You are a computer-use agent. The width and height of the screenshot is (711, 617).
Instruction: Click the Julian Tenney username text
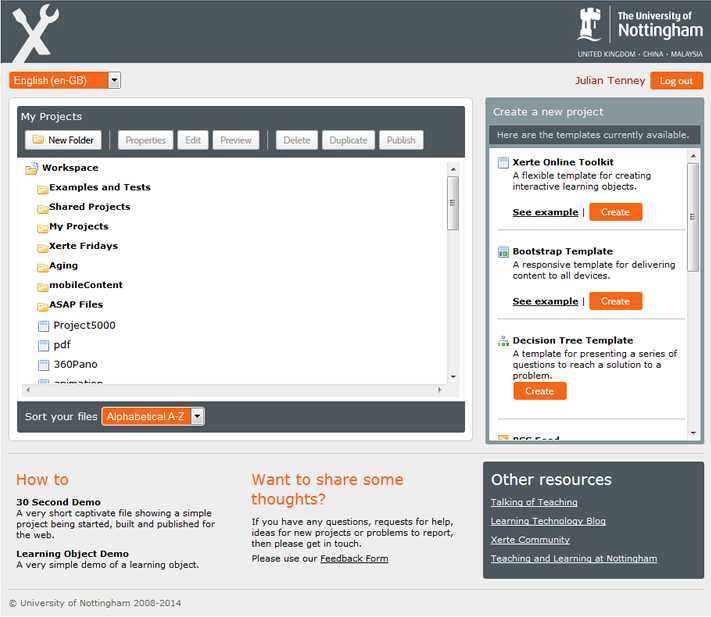tap(610, 81)
